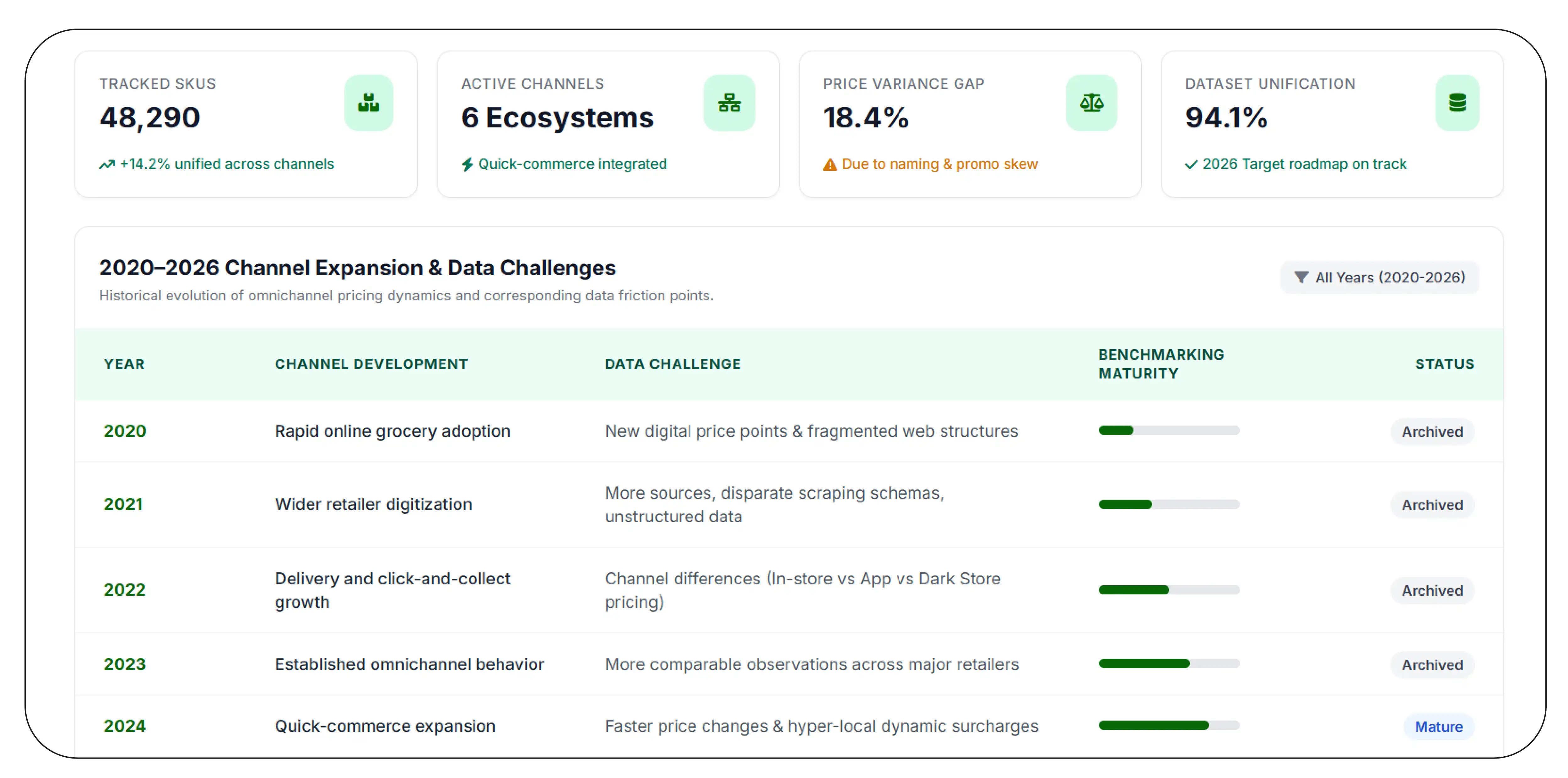Click 'Faster price changes & hyper-local dynamic surcharges'
The height and width of the screenshot is (778, 1568).
(x=821, y=726)
